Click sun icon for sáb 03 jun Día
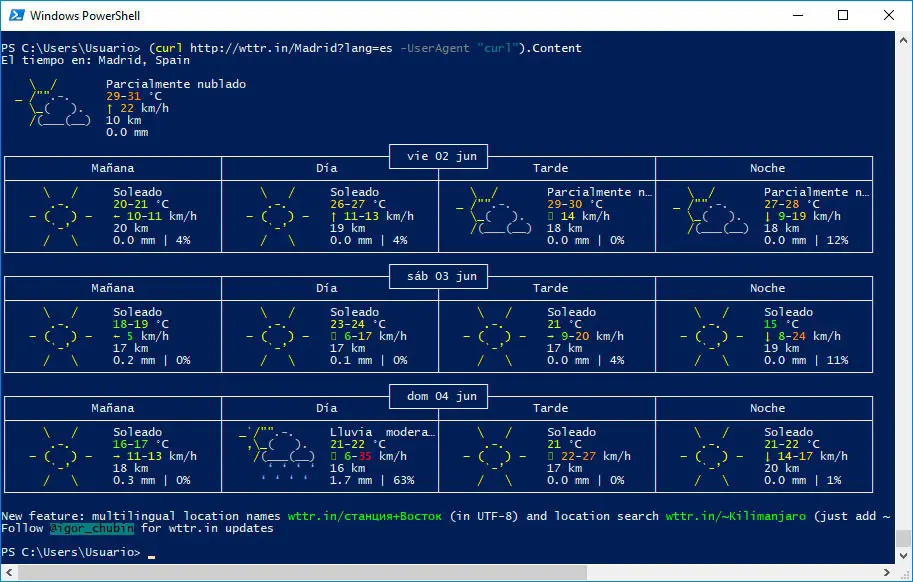Image resolution: width=913 pixels, height=582 pixels. 278,336
